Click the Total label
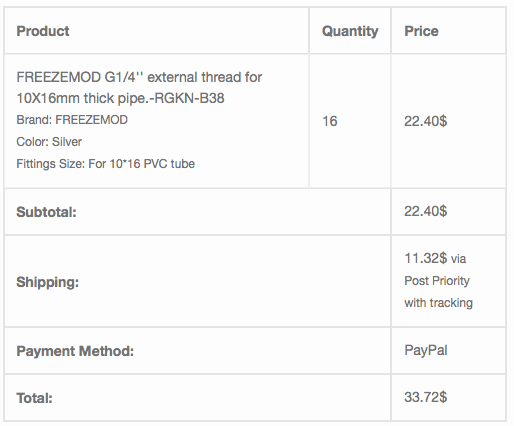 (x=34, y=398)
